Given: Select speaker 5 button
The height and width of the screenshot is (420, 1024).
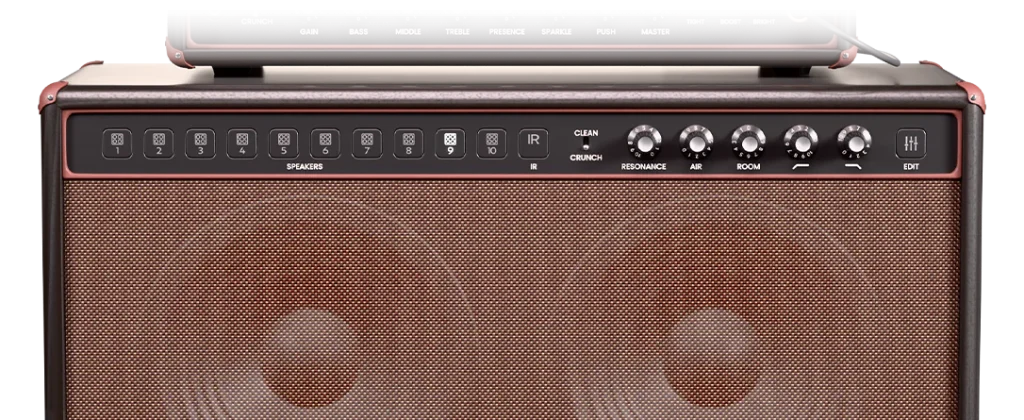Looking at the screenshot, I should tap(283, 144).
